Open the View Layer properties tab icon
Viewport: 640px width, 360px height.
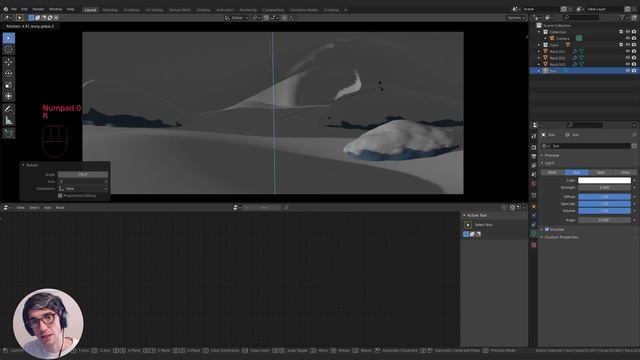pyautogui.click(x=533, y=166)
